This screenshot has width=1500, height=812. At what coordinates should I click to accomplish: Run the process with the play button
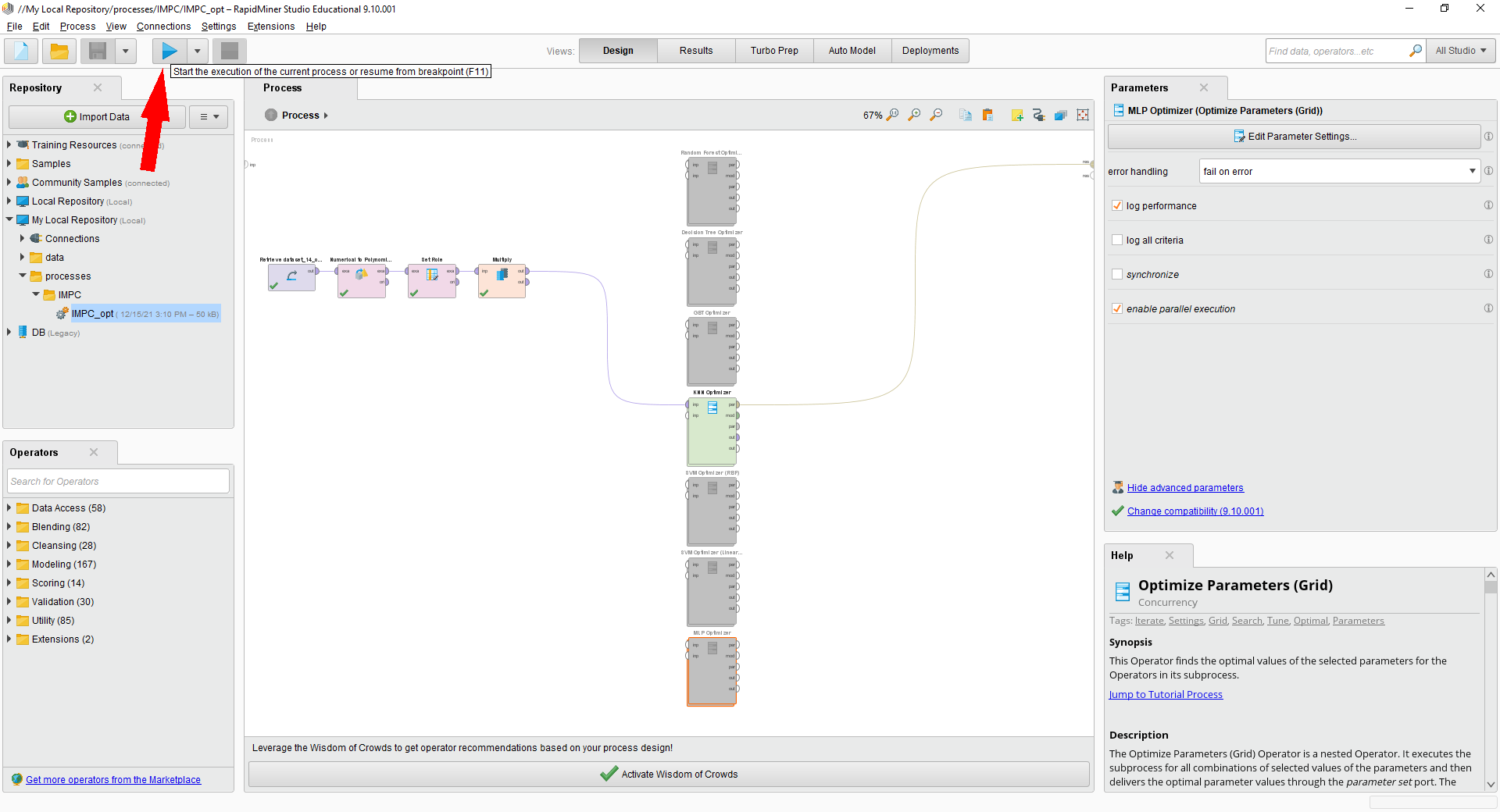click(170, 51)
